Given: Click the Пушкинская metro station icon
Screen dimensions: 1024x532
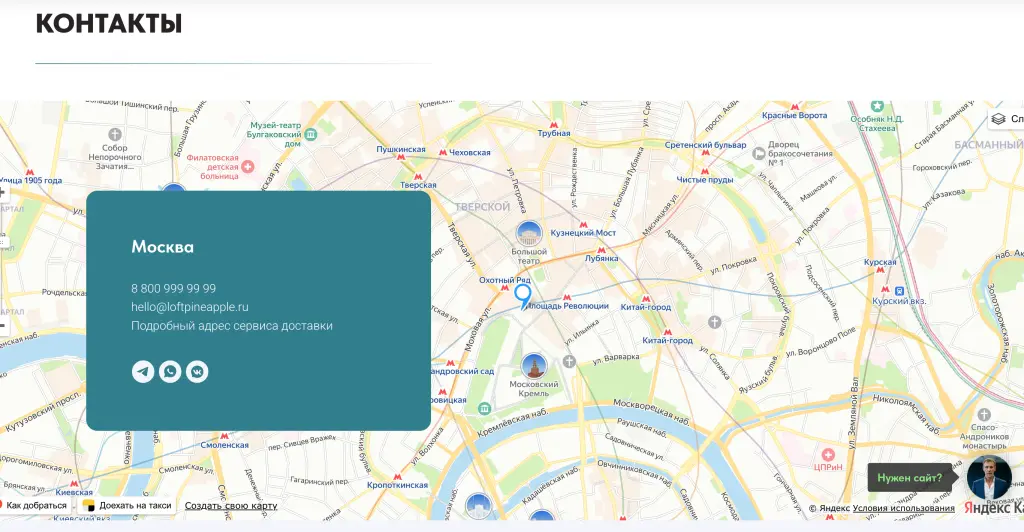Looking at the screenshot, I should pyautogui.click(x=401, y=157).
